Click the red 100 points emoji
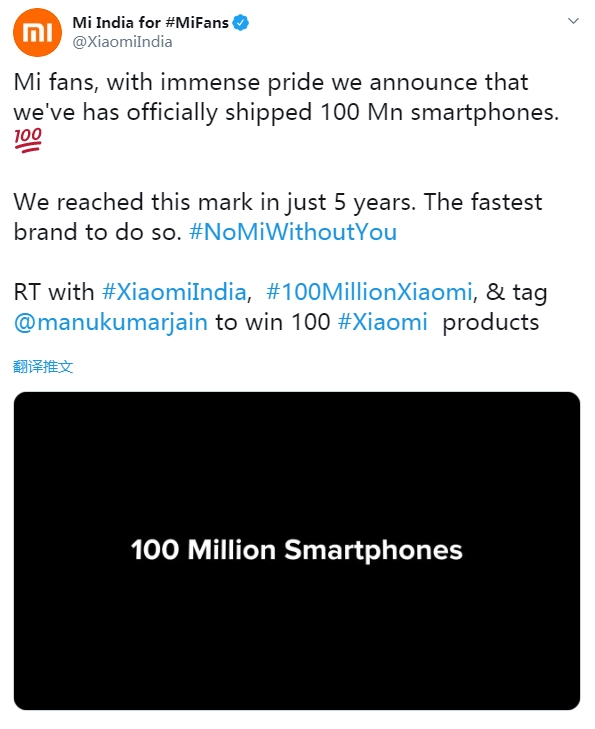This screenshot has height=729, width=595. [28, 140]
